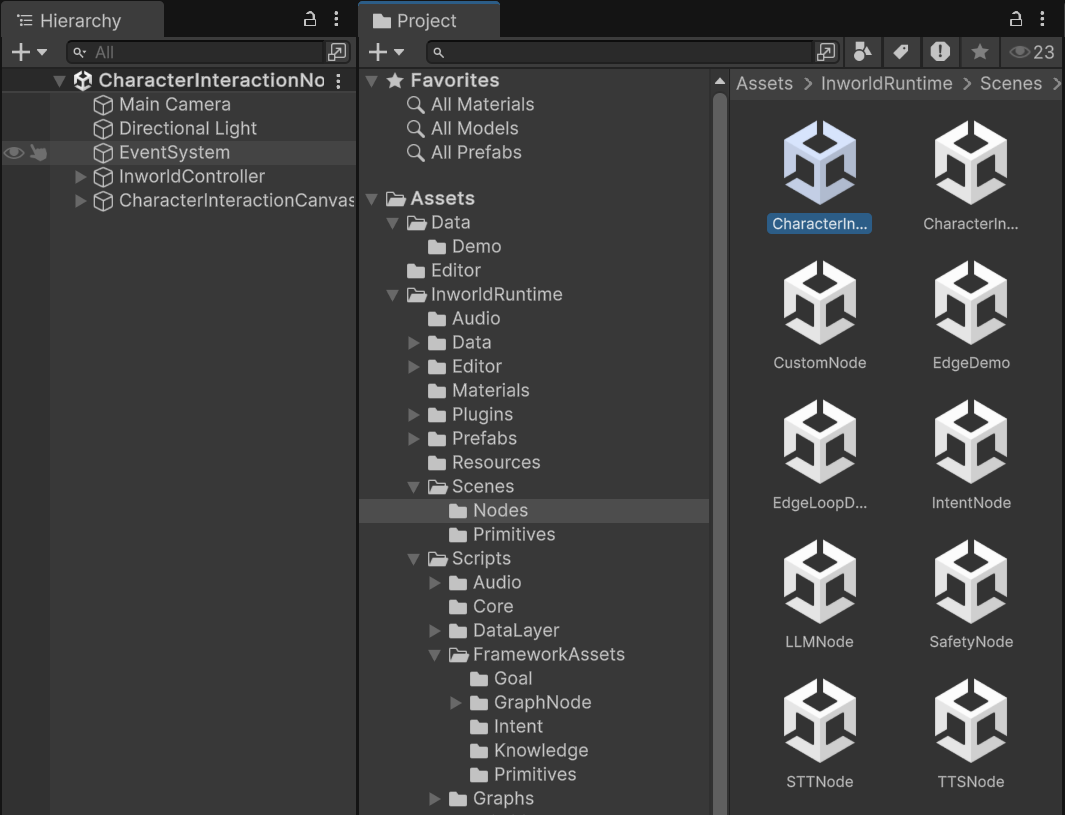Open the Demo folder
This screenshot has width=1065, height=815.
476,247
